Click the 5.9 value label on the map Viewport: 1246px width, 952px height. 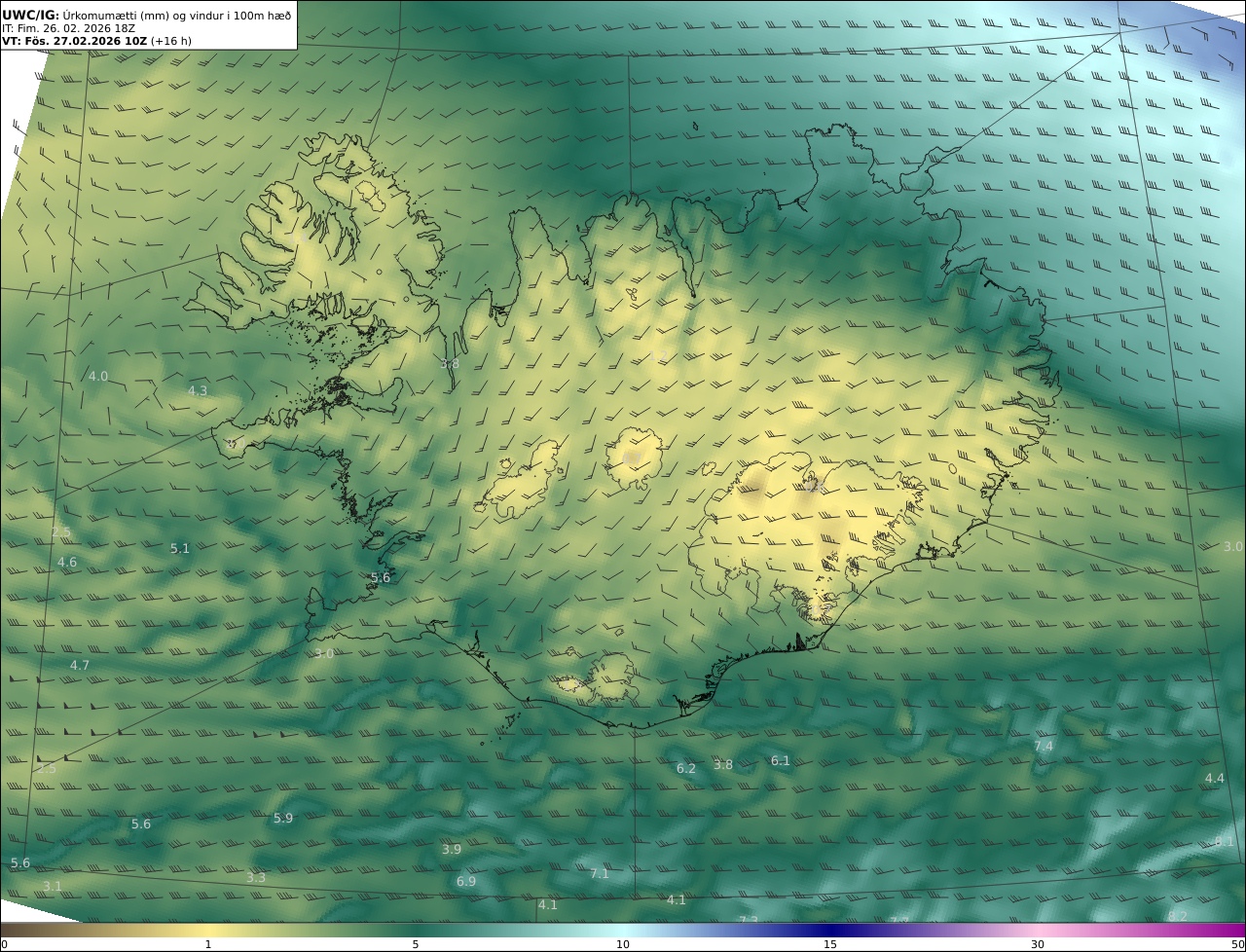pyautogui.click(x=283, y=818)
